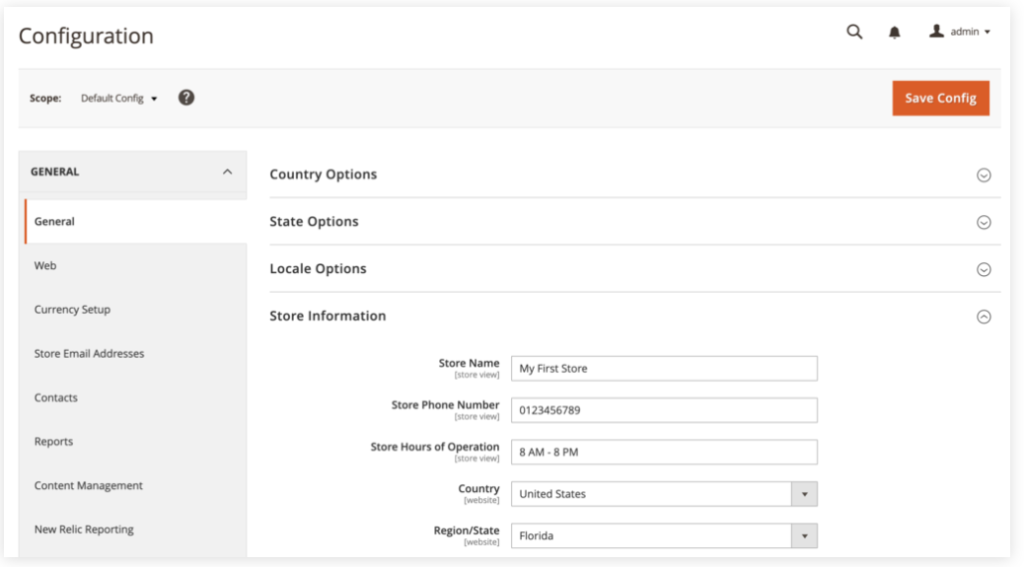Switch to the Contacts tab
This screenshot has height=567, width=1024.
click(56, 397)
